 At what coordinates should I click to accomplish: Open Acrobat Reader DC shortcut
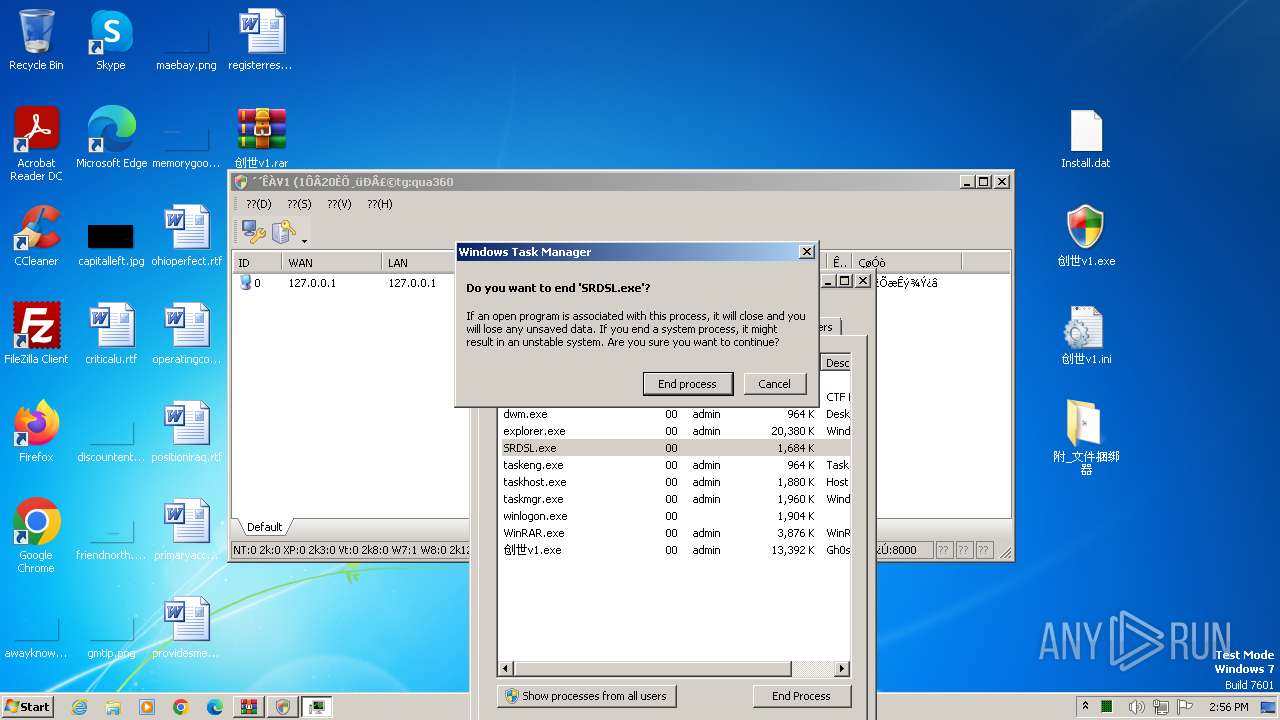(36, 144)
